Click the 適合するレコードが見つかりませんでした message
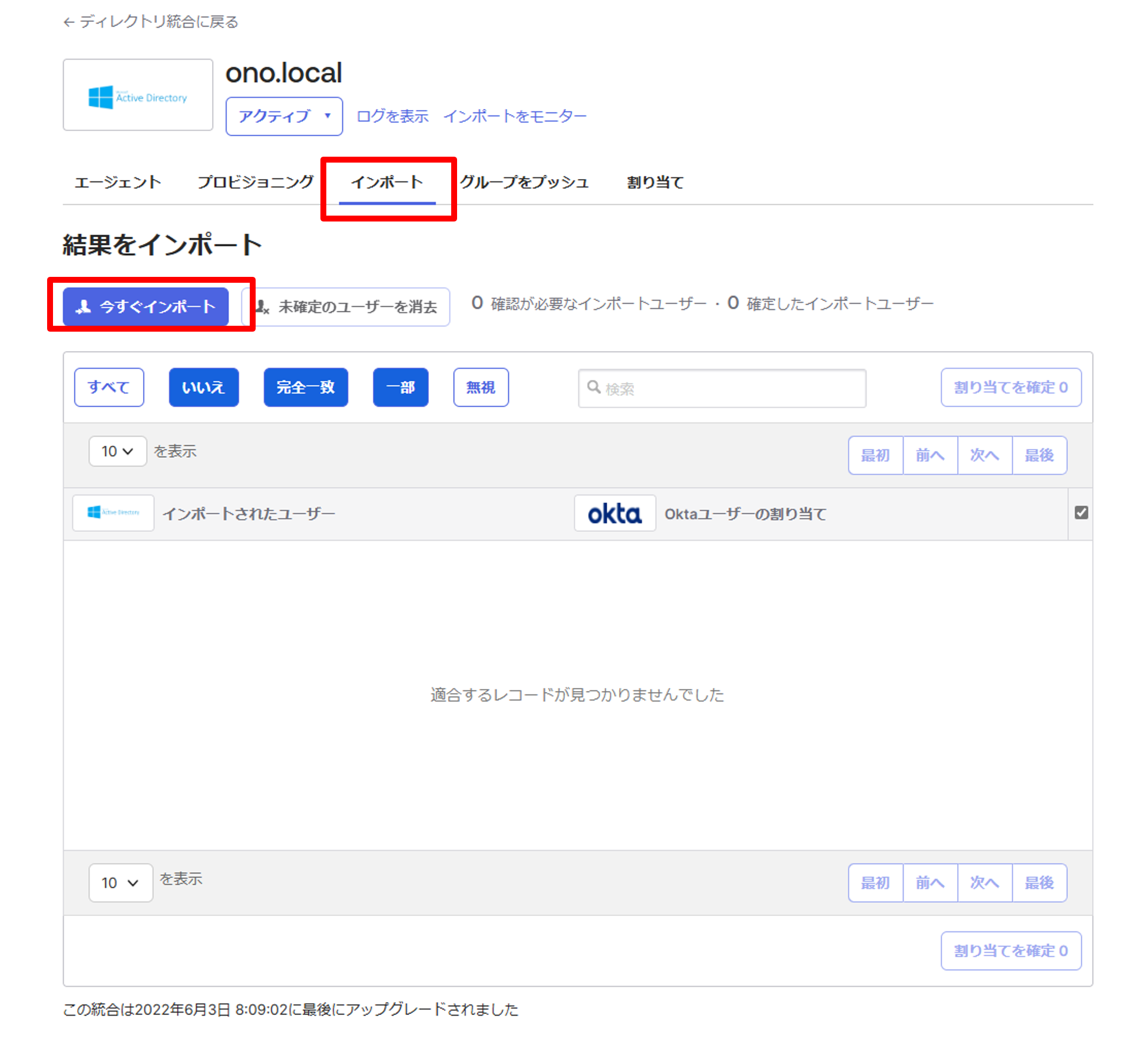1148x1058 pixels. 577,695
